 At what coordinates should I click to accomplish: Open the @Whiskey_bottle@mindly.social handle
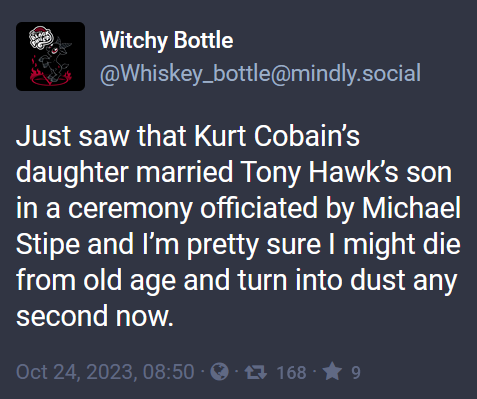click(x=260, y=73)
